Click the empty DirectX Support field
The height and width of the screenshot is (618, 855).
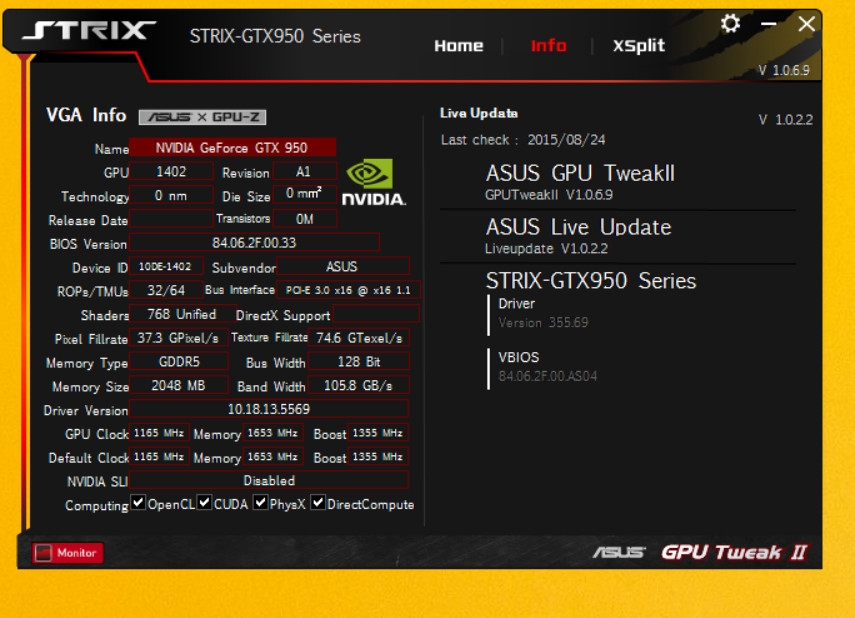[376, 314]
